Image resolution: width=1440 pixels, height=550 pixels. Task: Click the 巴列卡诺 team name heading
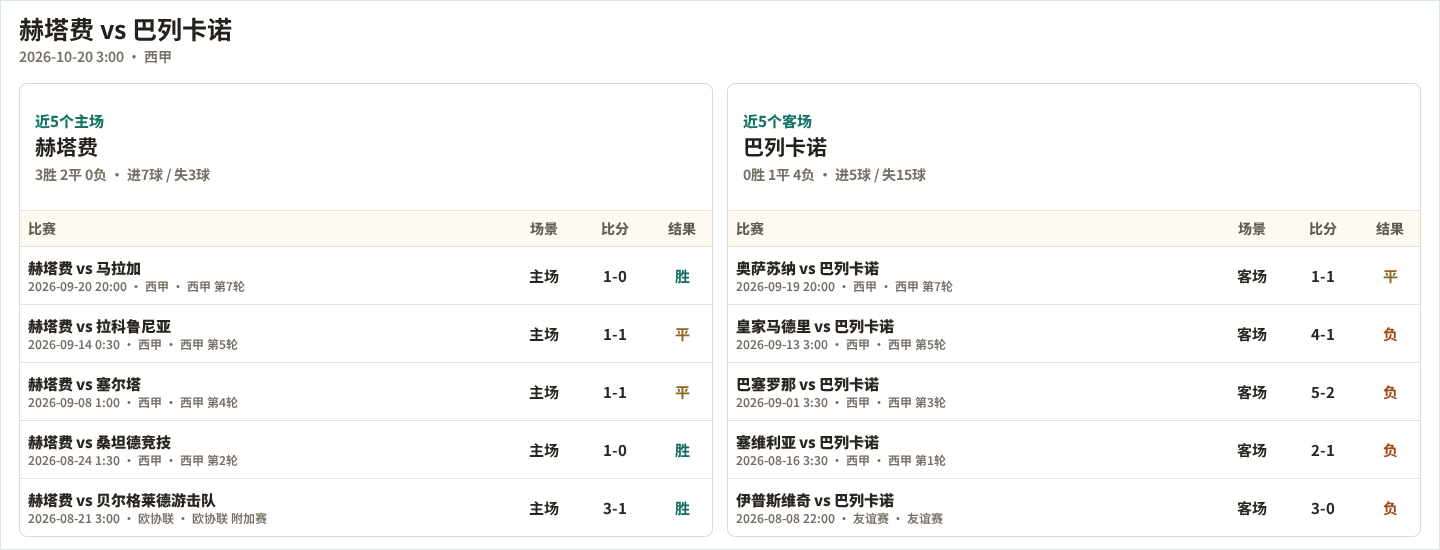[x=785, y=147]
